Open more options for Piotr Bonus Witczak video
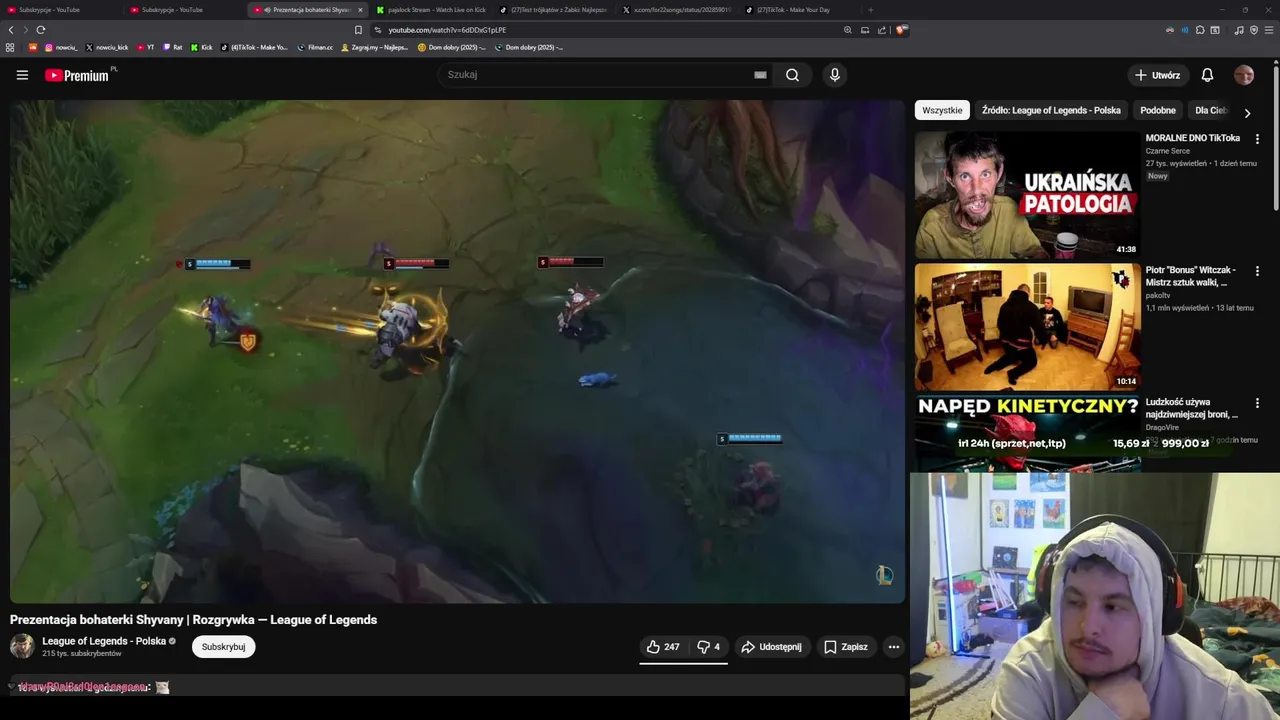The width and height of the screenshot is (1280, 720). [1257, 271]
